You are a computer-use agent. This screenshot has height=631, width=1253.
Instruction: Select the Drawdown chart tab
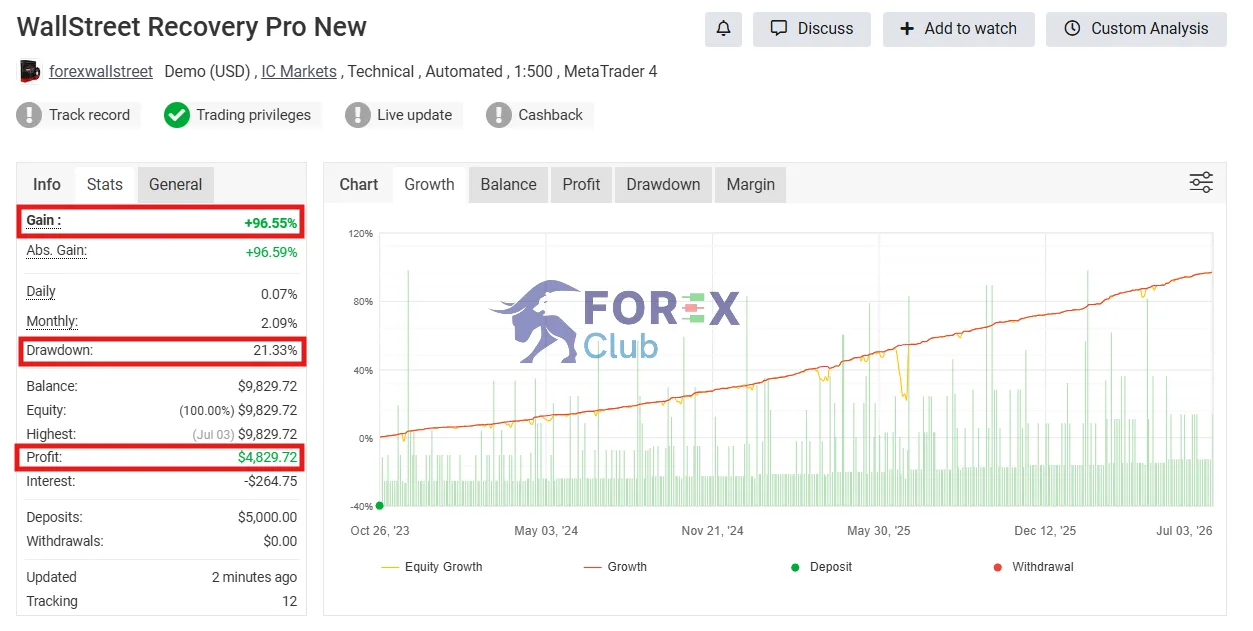pos(663,184)
